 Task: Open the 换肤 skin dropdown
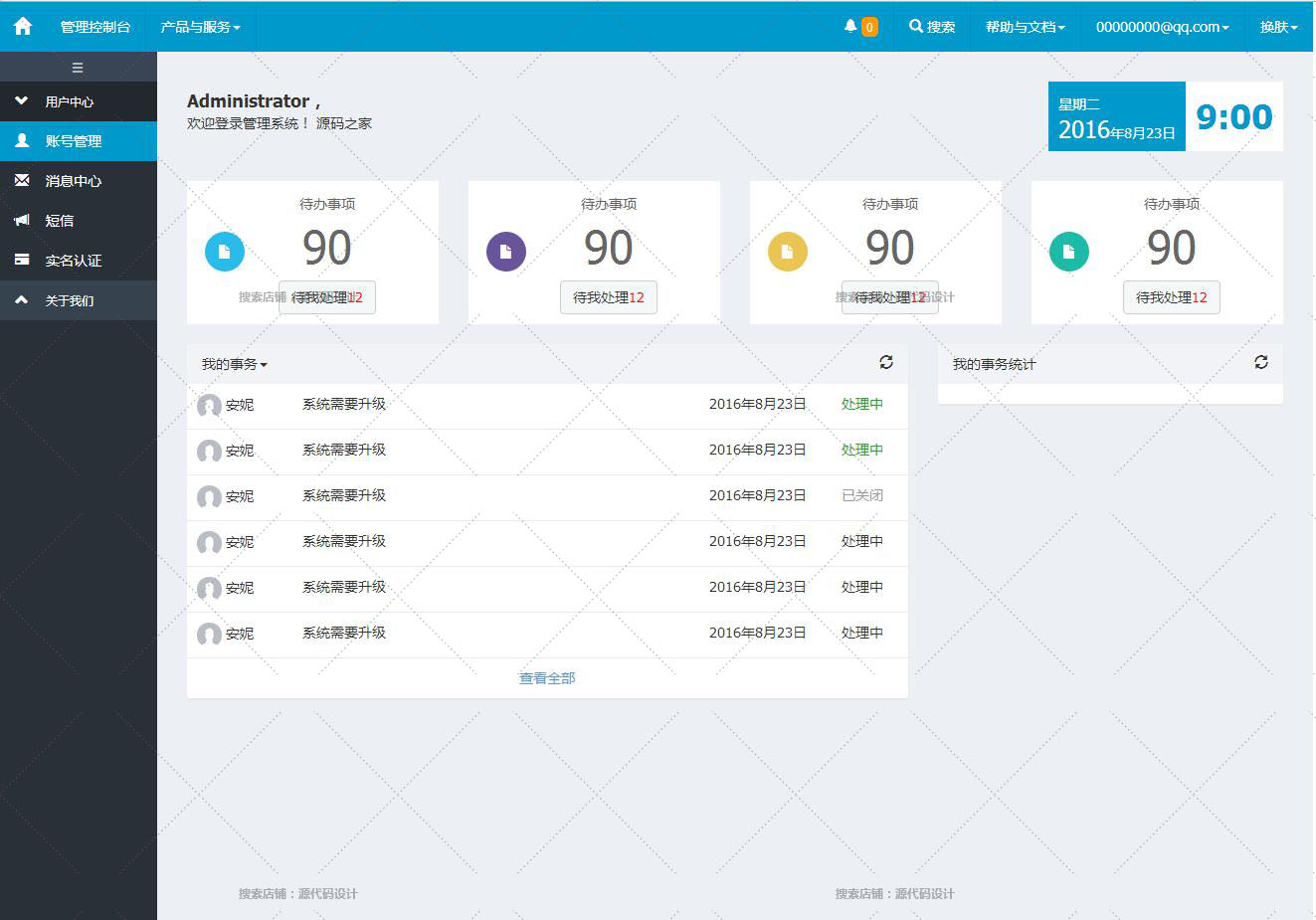pyautogui.click(x=1278, y=27)
